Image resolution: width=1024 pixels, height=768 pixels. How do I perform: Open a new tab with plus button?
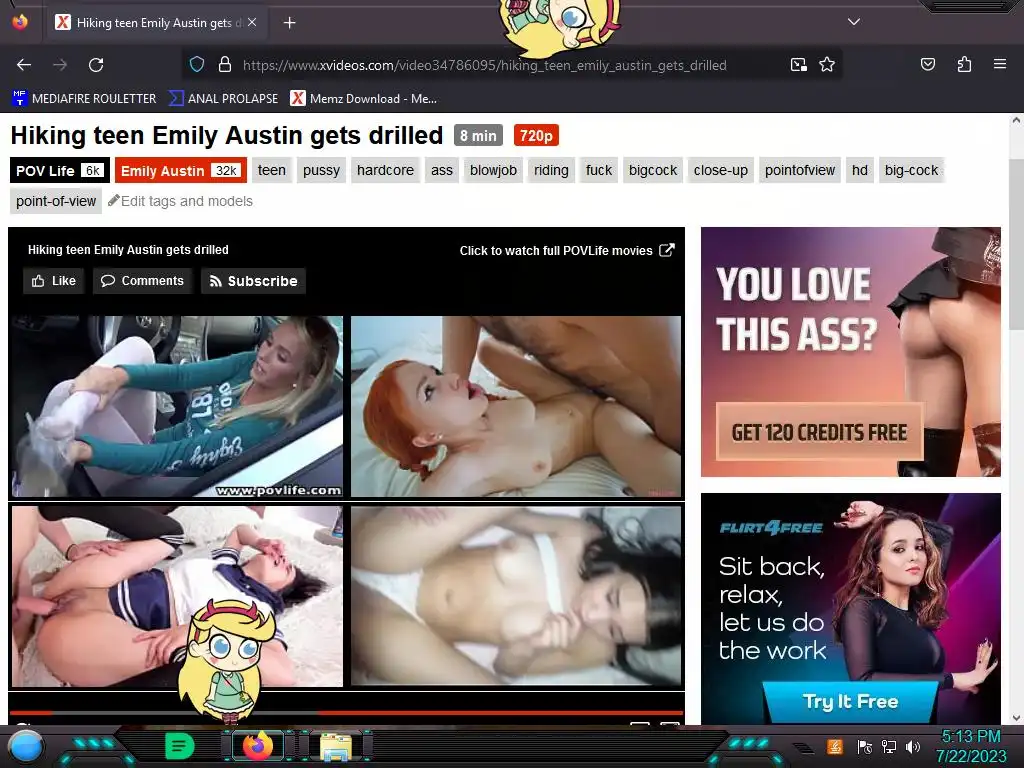(289, 23)
